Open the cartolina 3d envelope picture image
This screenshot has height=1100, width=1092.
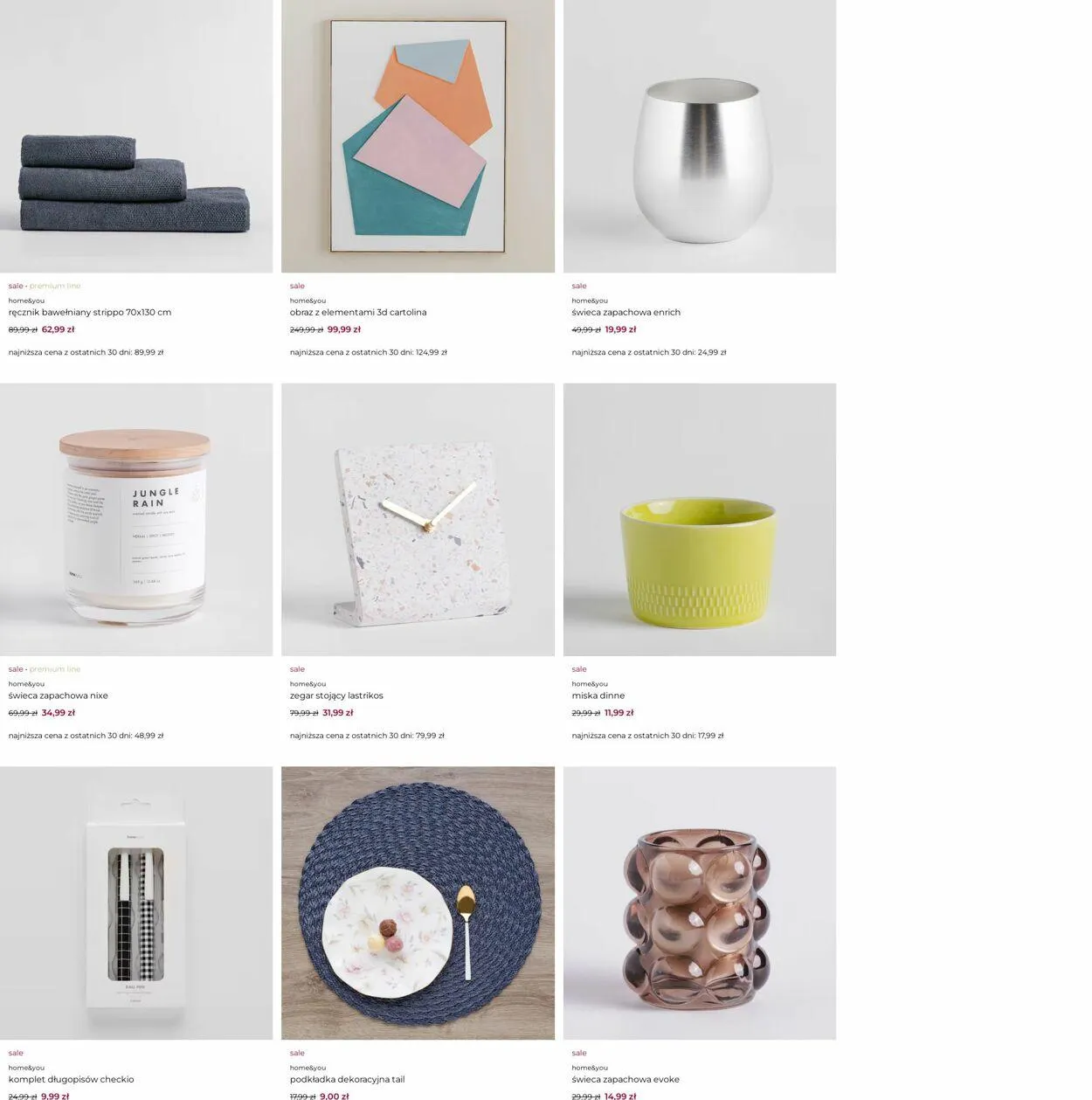coord(418,136)
